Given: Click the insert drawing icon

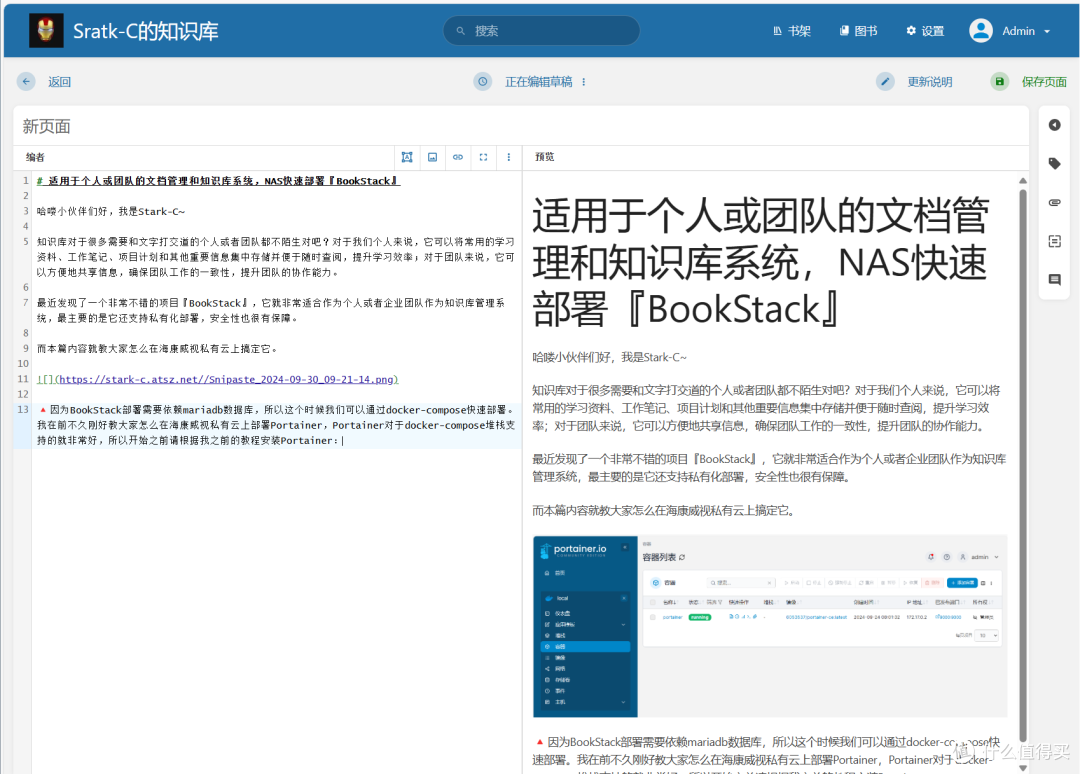Looking at the screenshot, I should point(407,157).
